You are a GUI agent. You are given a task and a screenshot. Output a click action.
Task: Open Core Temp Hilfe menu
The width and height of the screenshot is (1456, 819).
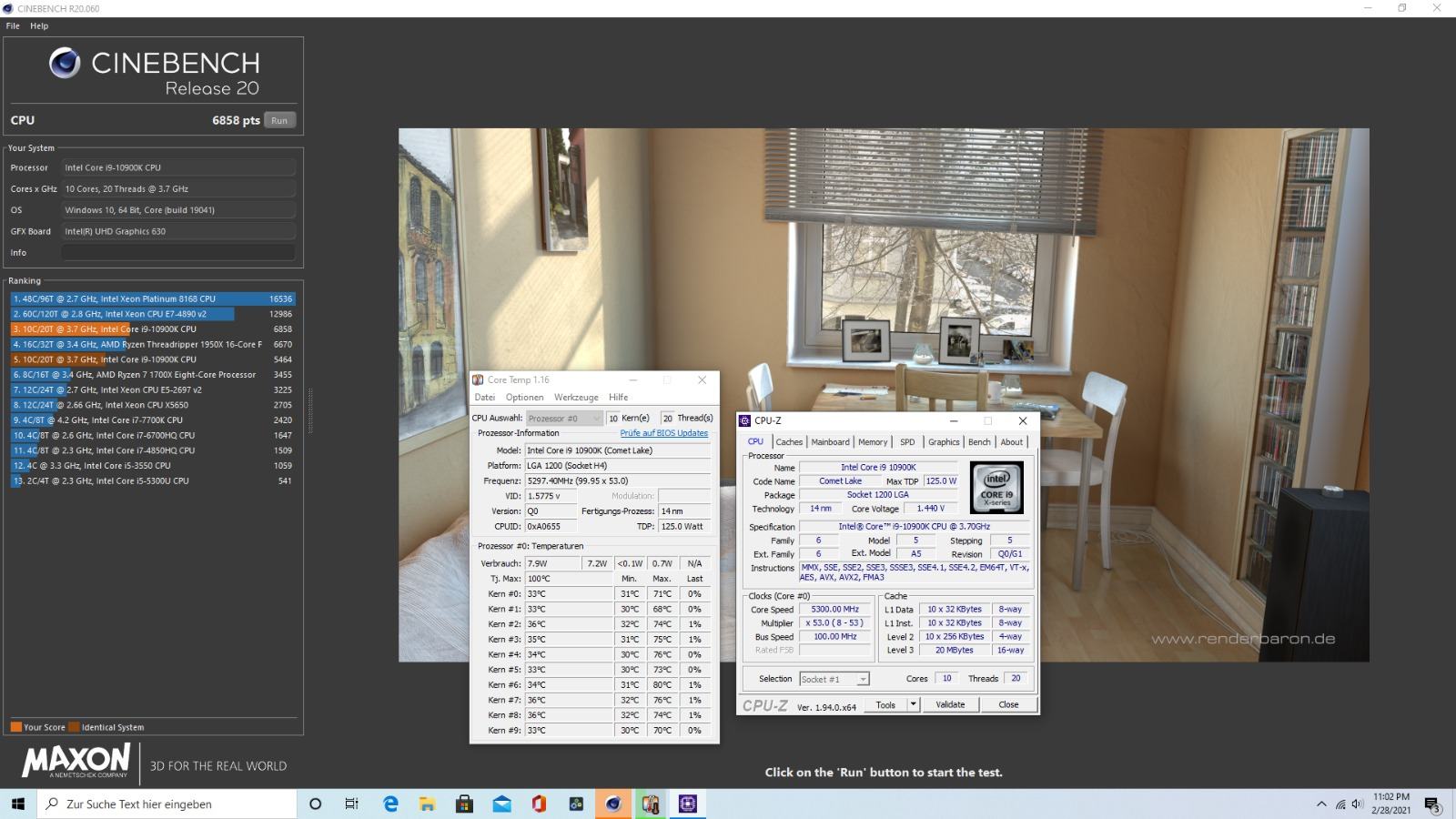pyautogui.click(x=619, y=397)
